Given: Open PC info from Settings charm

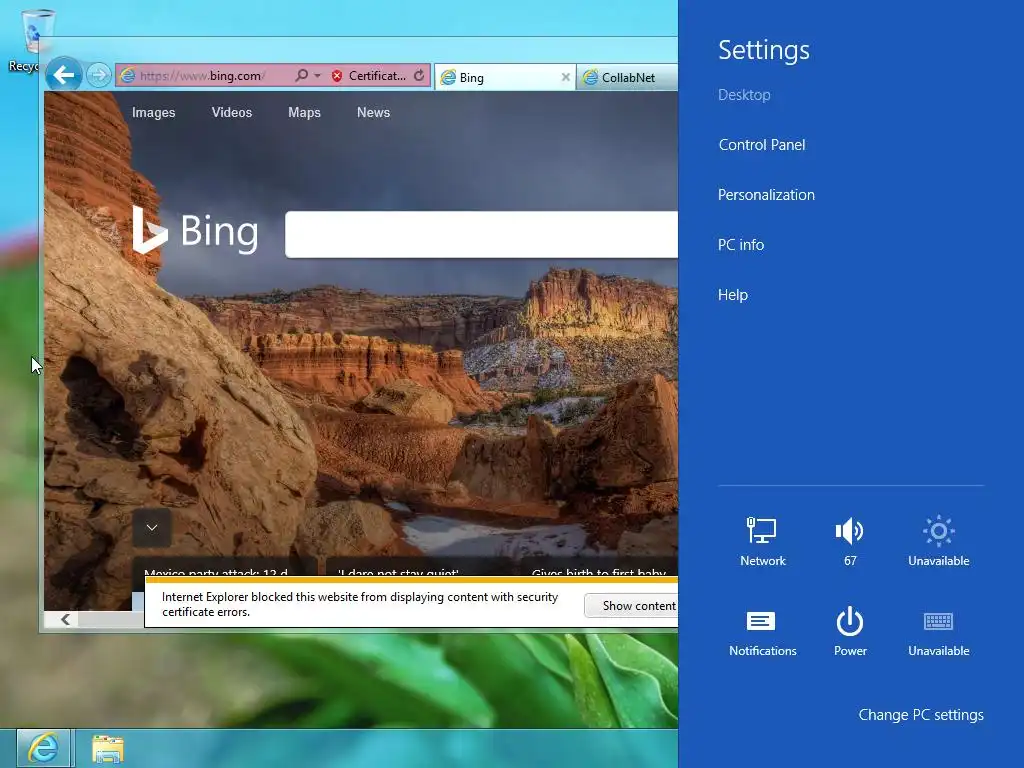Looking at the screenshot, I should click(x=741, y=245).
